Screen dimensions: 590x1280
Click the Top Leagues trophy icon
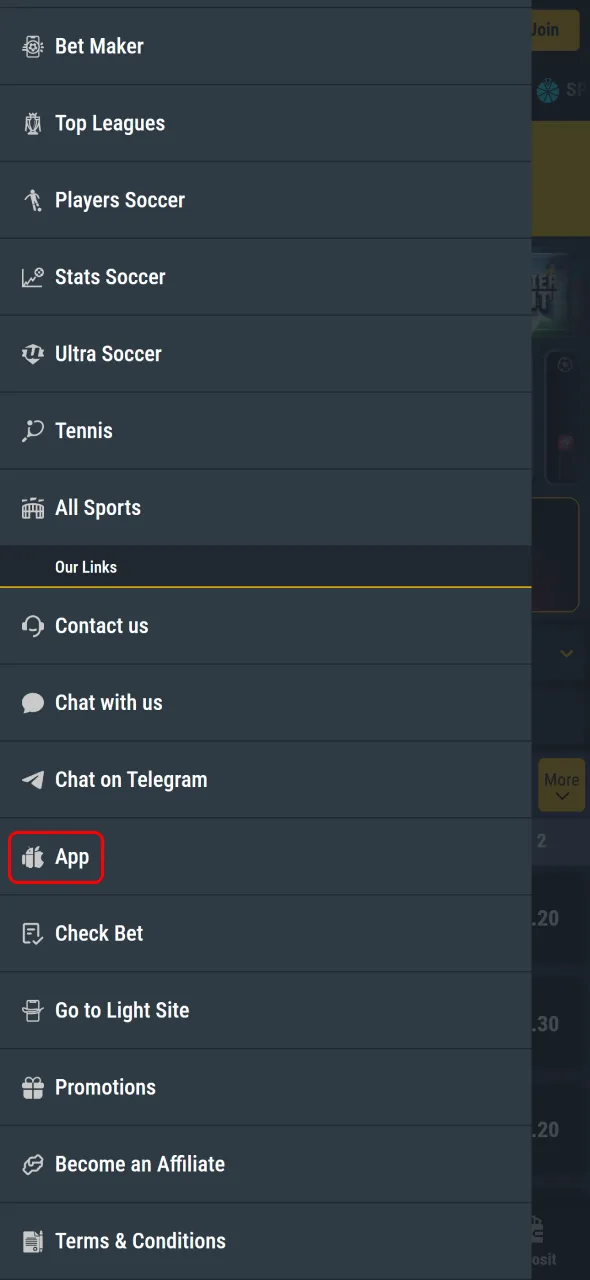[x=33, y=123]
